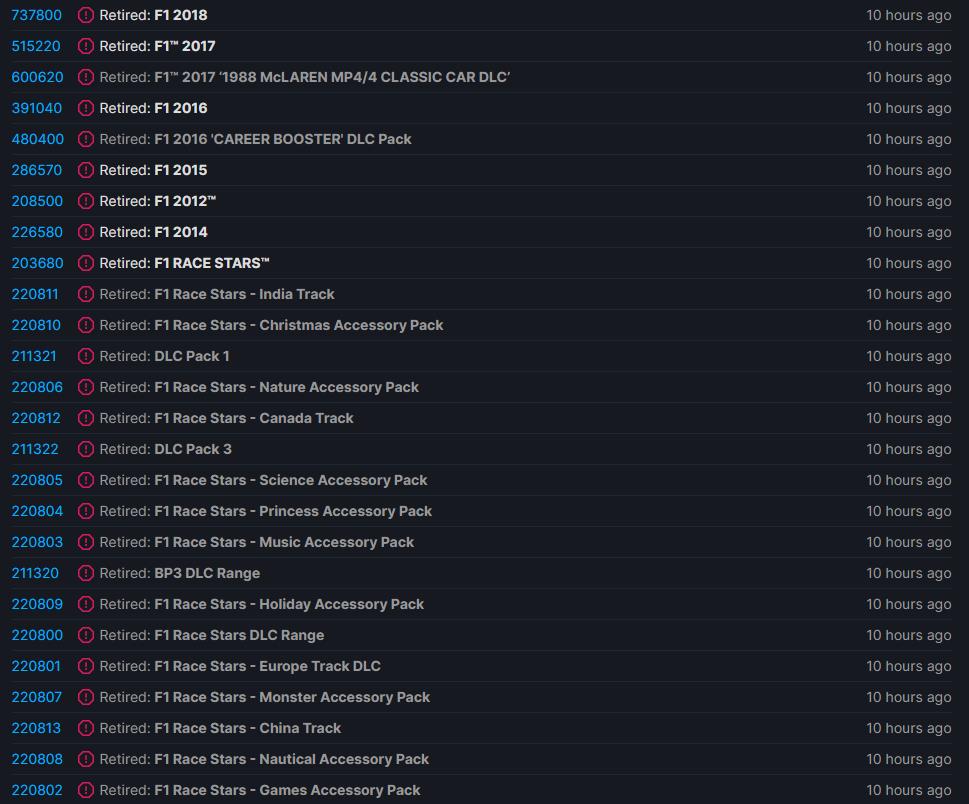
Task: Click the retired icon for Europe Track DLC
Action: coord(86,666)
